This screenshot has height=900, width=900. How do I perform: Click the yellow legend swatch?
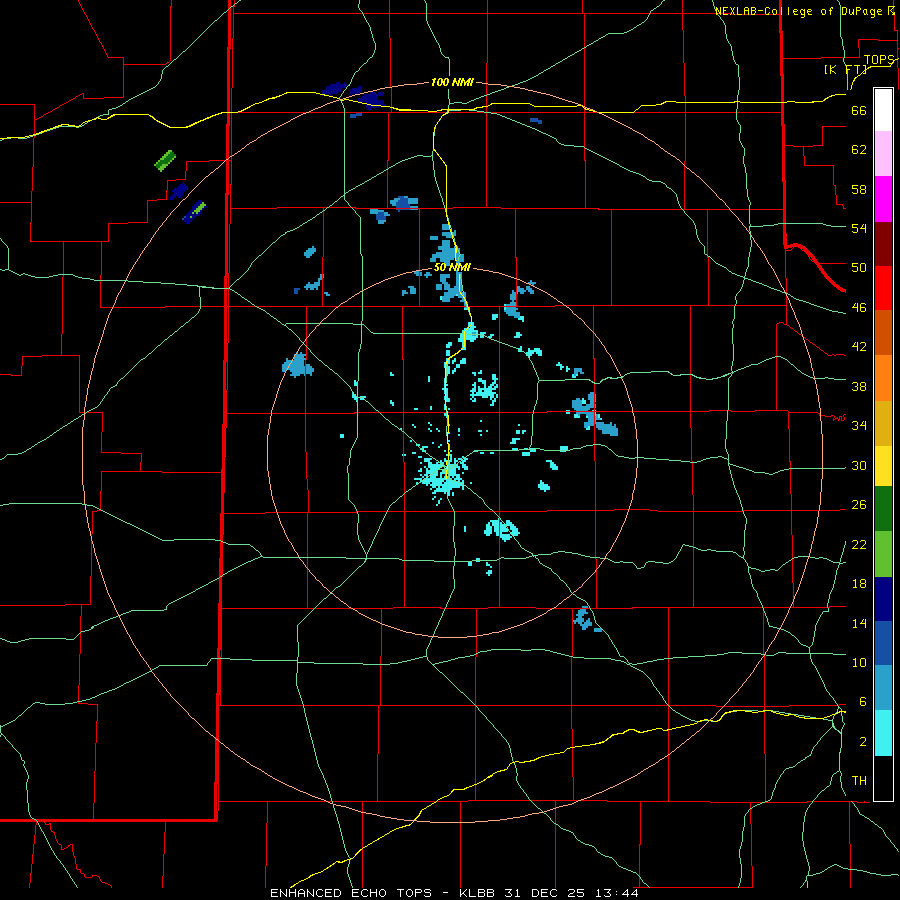(x=883, y=466)
